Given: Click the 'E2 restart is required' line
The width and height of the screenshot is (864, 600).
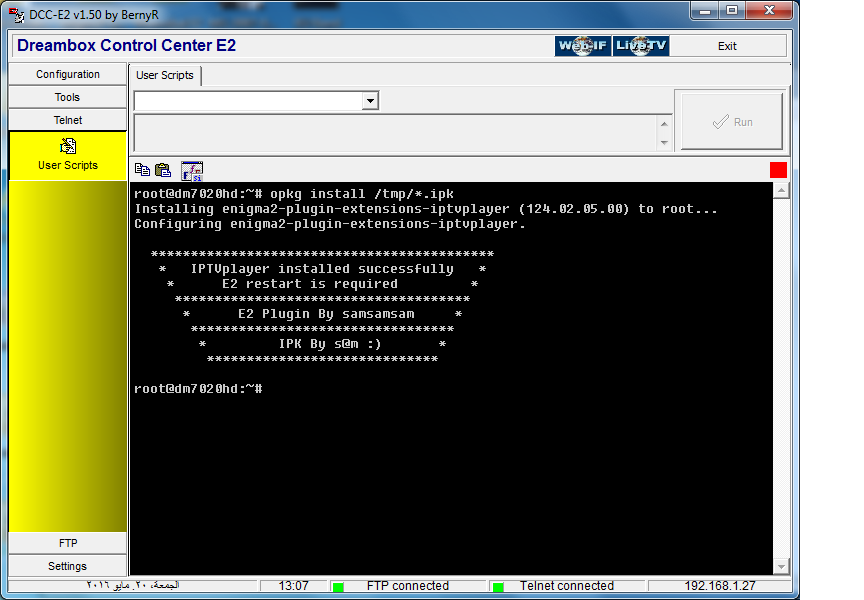Looking at the screenshot, I should click(x=310, y=284).
